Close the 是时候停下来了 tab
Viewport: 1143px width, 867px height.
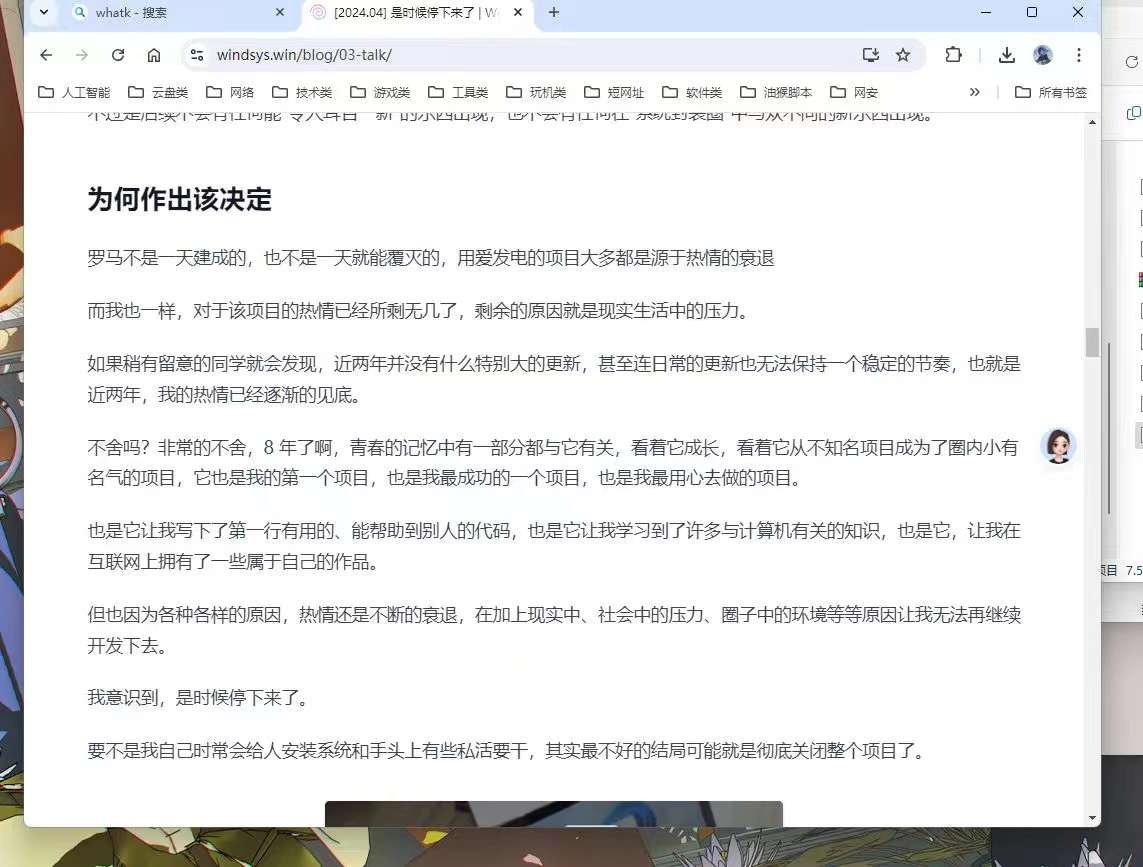(x=518, y=13)
